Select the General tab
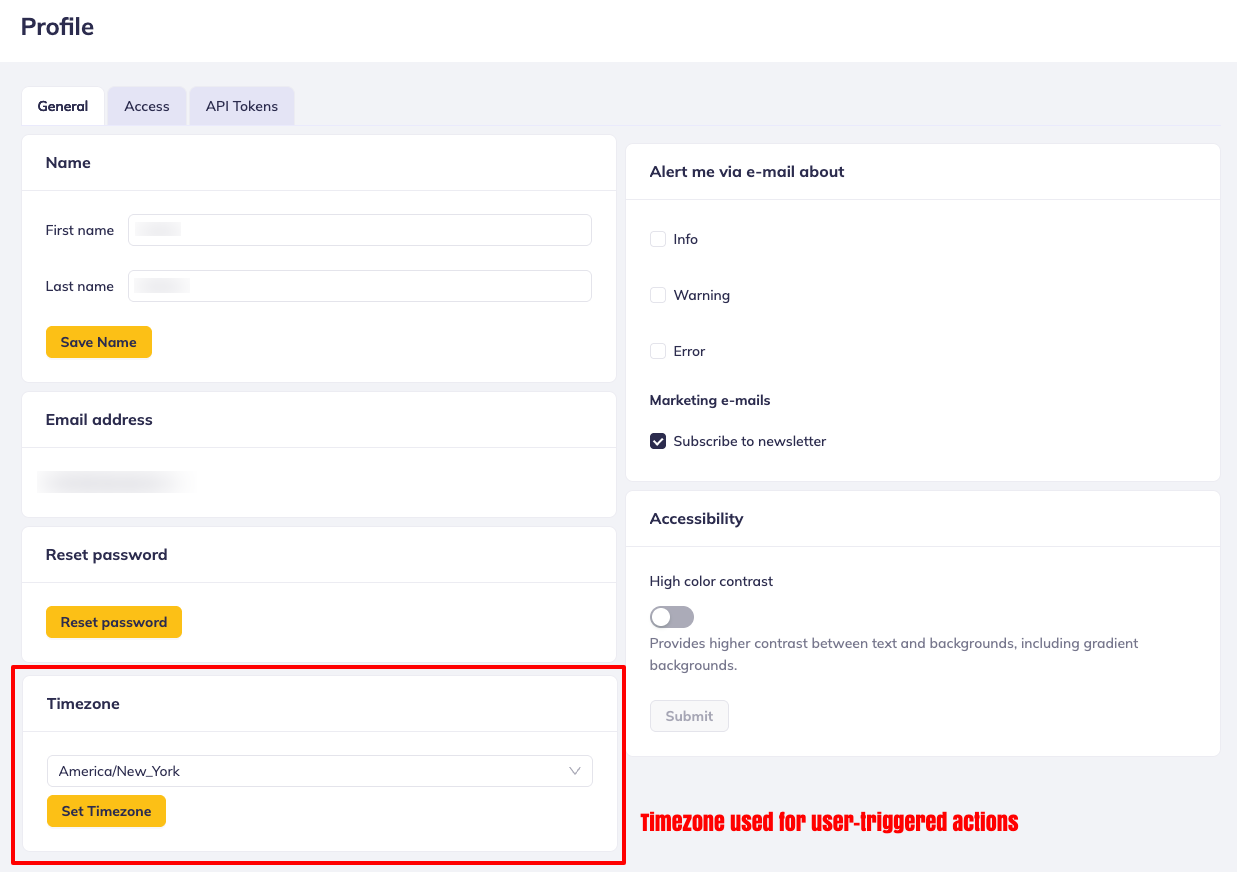The width and height of the screenshot is (1237, 872). point(63,106)
